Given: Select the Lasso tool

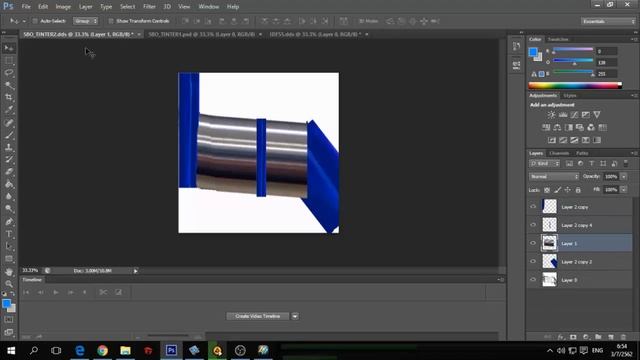Looking at the screenshot, I should click(9, 73).
